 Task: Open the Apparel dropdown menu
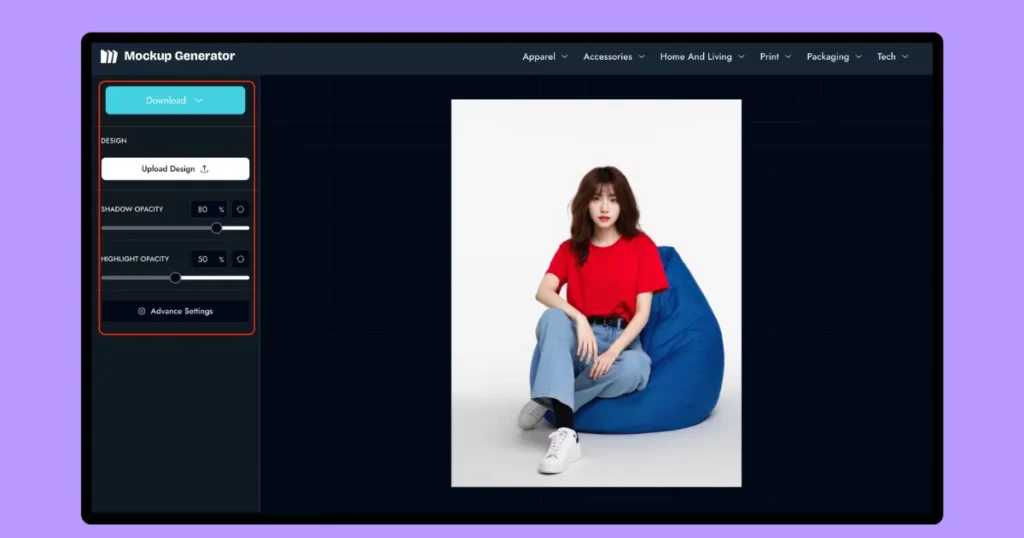point(544,57)
